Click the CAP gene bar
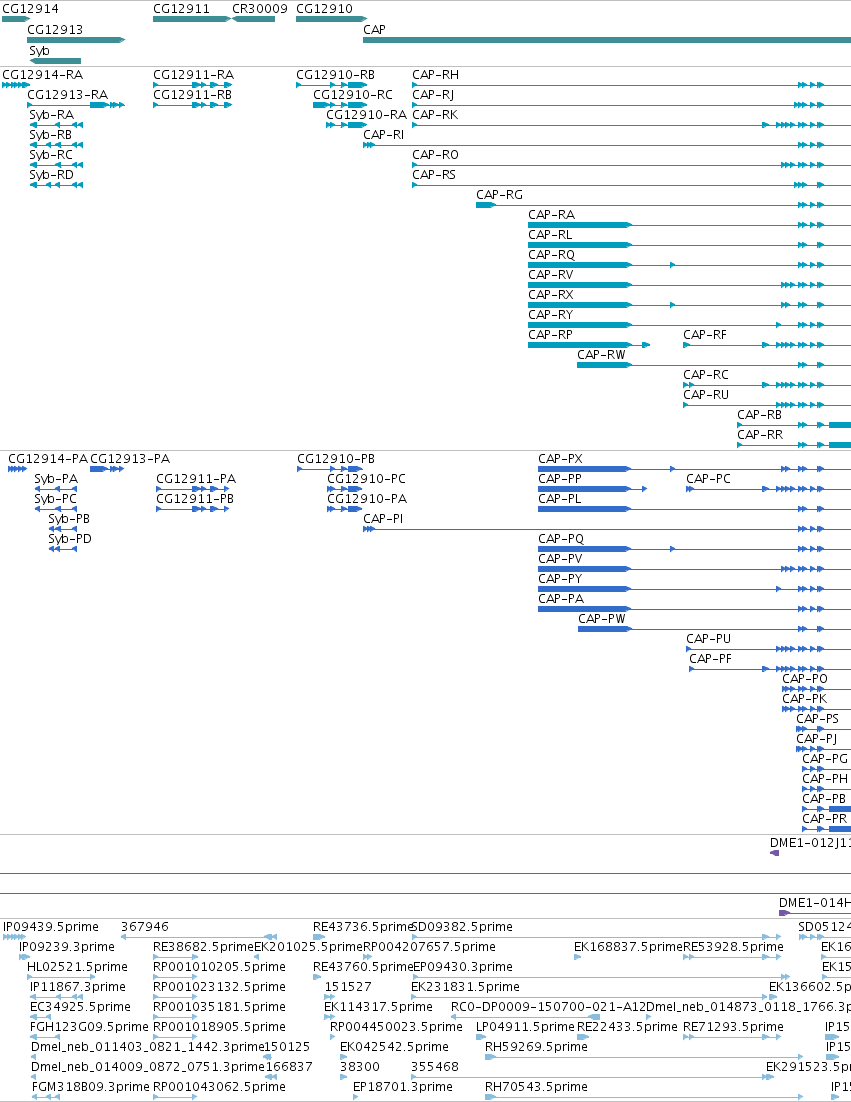Screen dimensions: 851x1102 (606, 40)
